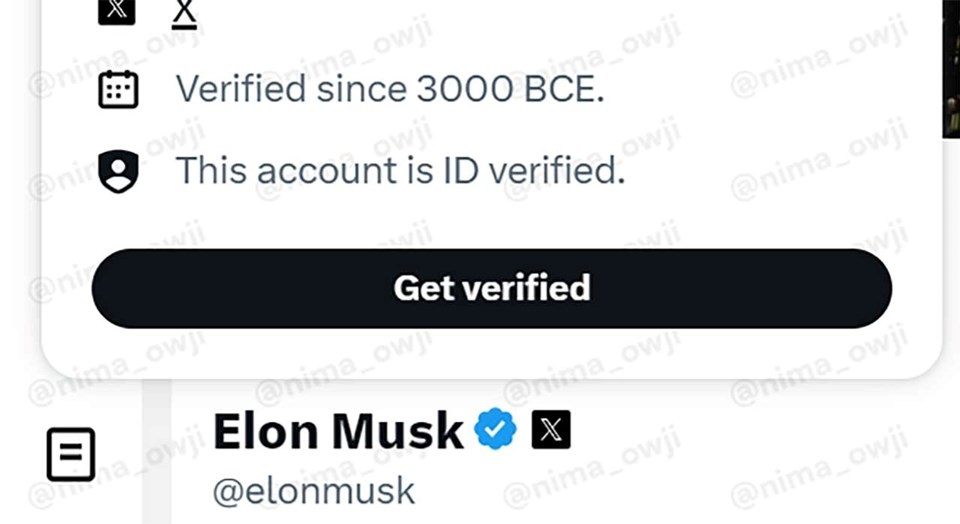Open the dark image thumbnail at right edge
The height and width of the screenshot is (524, 960).
click(951, 69)
